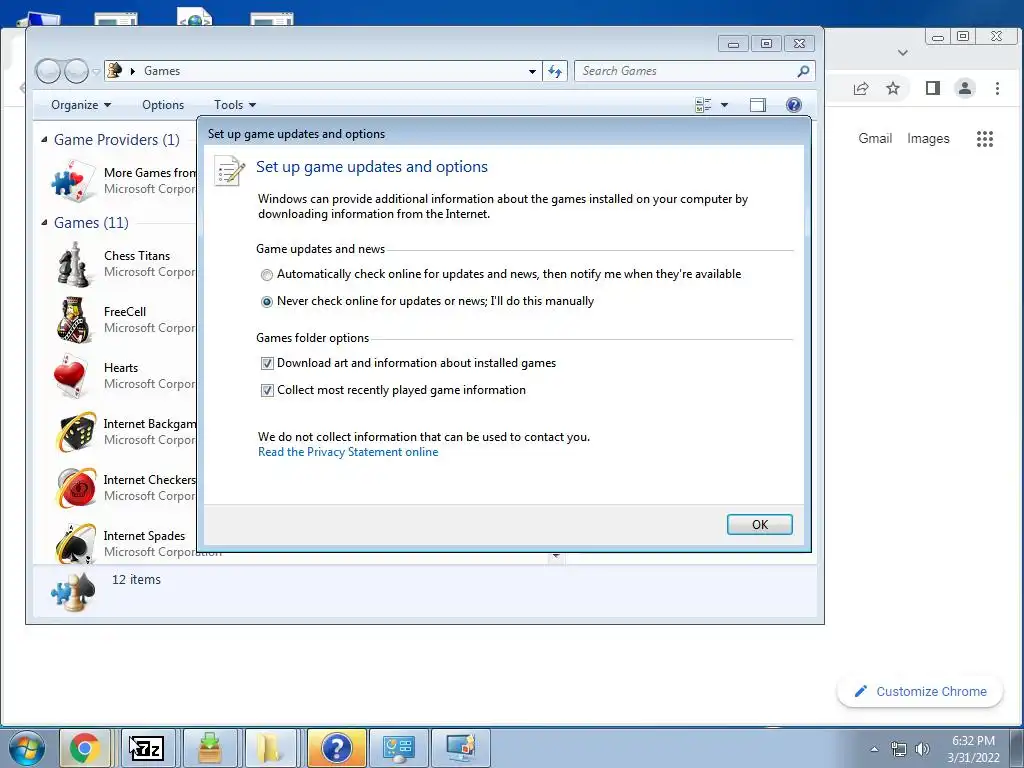Screen dimensions: 1024x768
Task: Bookmark this page with the star icon
Action: coord(893,88)
